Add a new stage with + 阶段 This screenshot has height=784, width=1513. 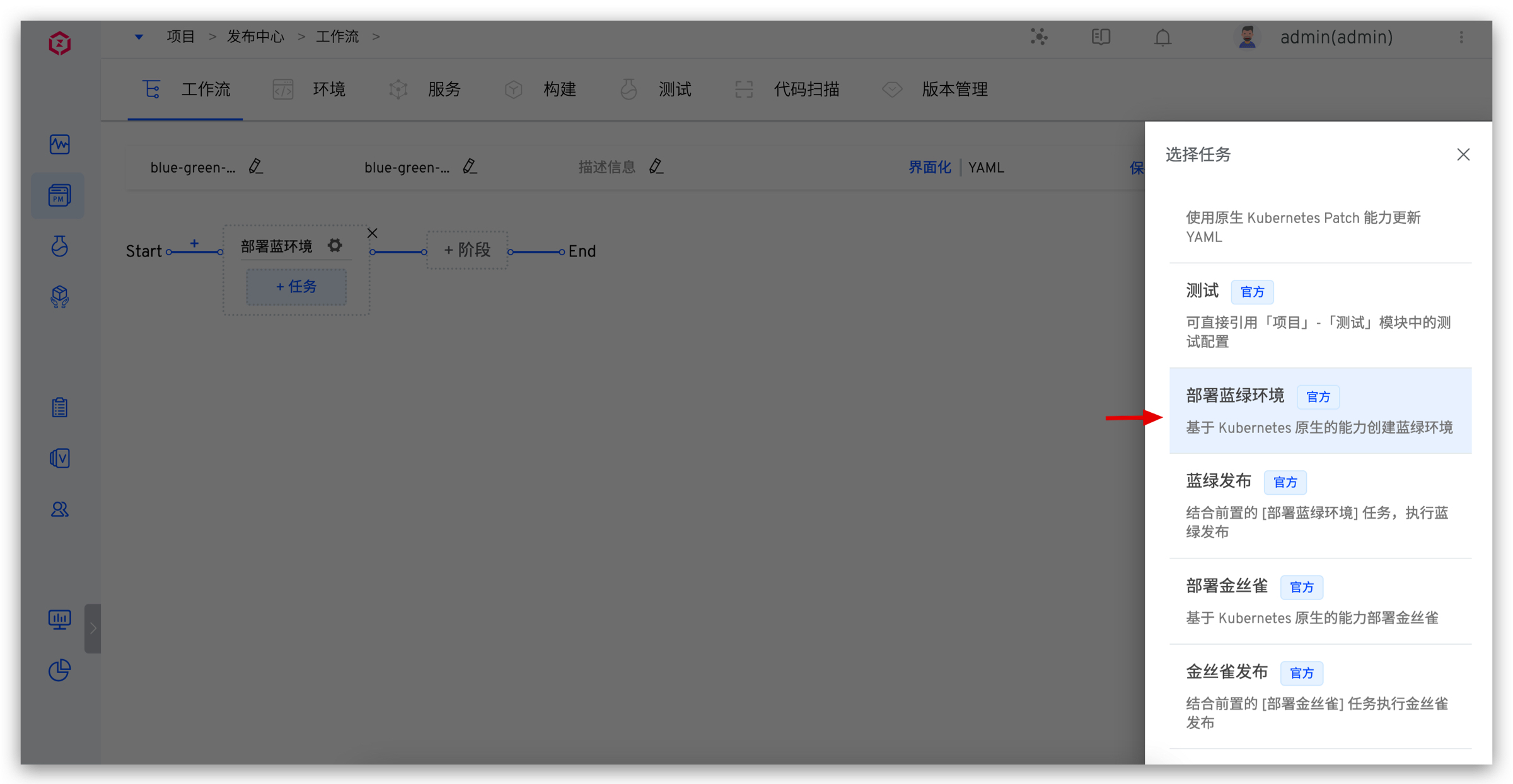[467, 250]
